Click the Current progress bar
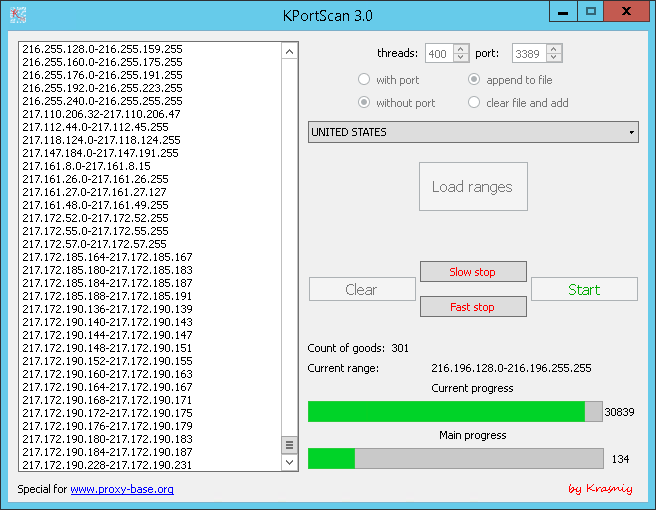This screenshot has width=657, height=510. (x=455, y=412)
